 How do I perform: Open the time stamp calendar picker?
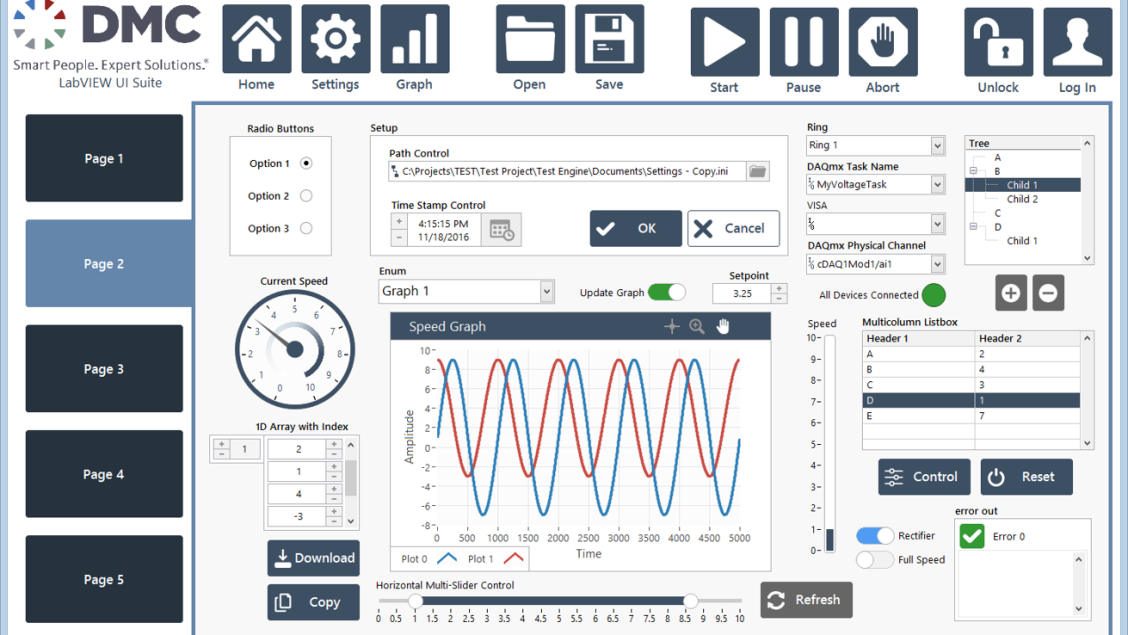coord(501,230)
